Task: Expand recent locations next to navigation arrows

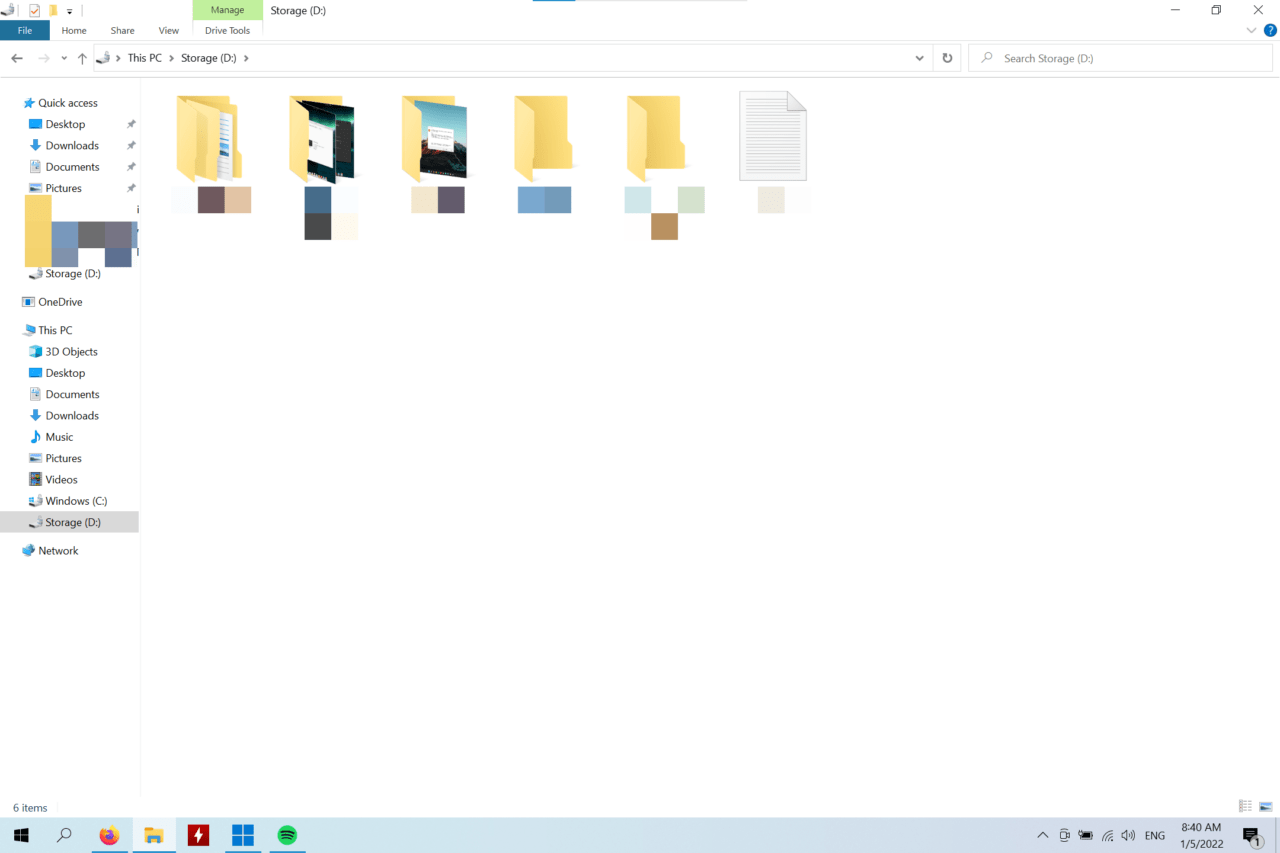Action: coord(63,58)
